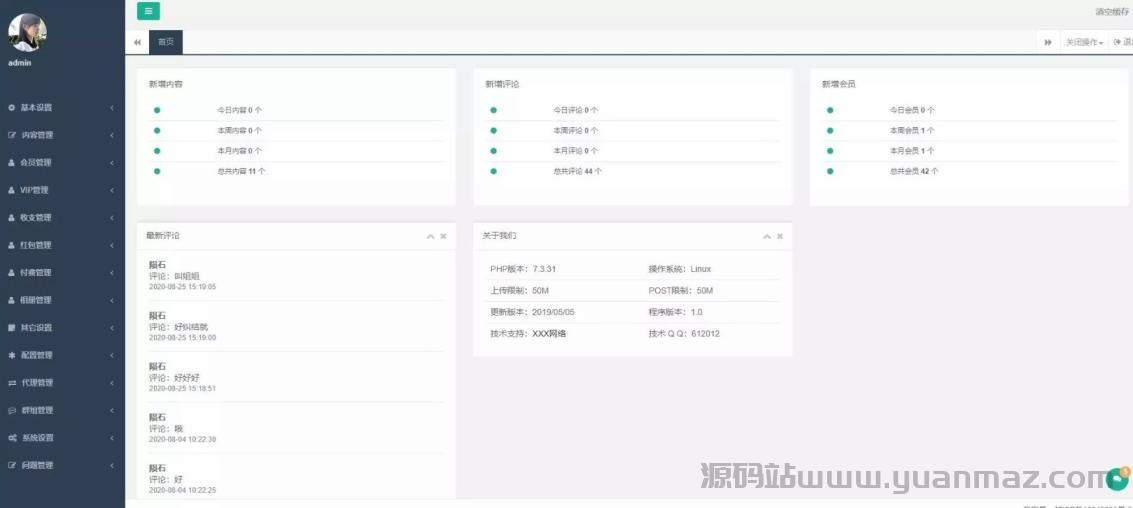Click the logout button at top right
Screen dimensions: 1133x508
click(1123, 42)
